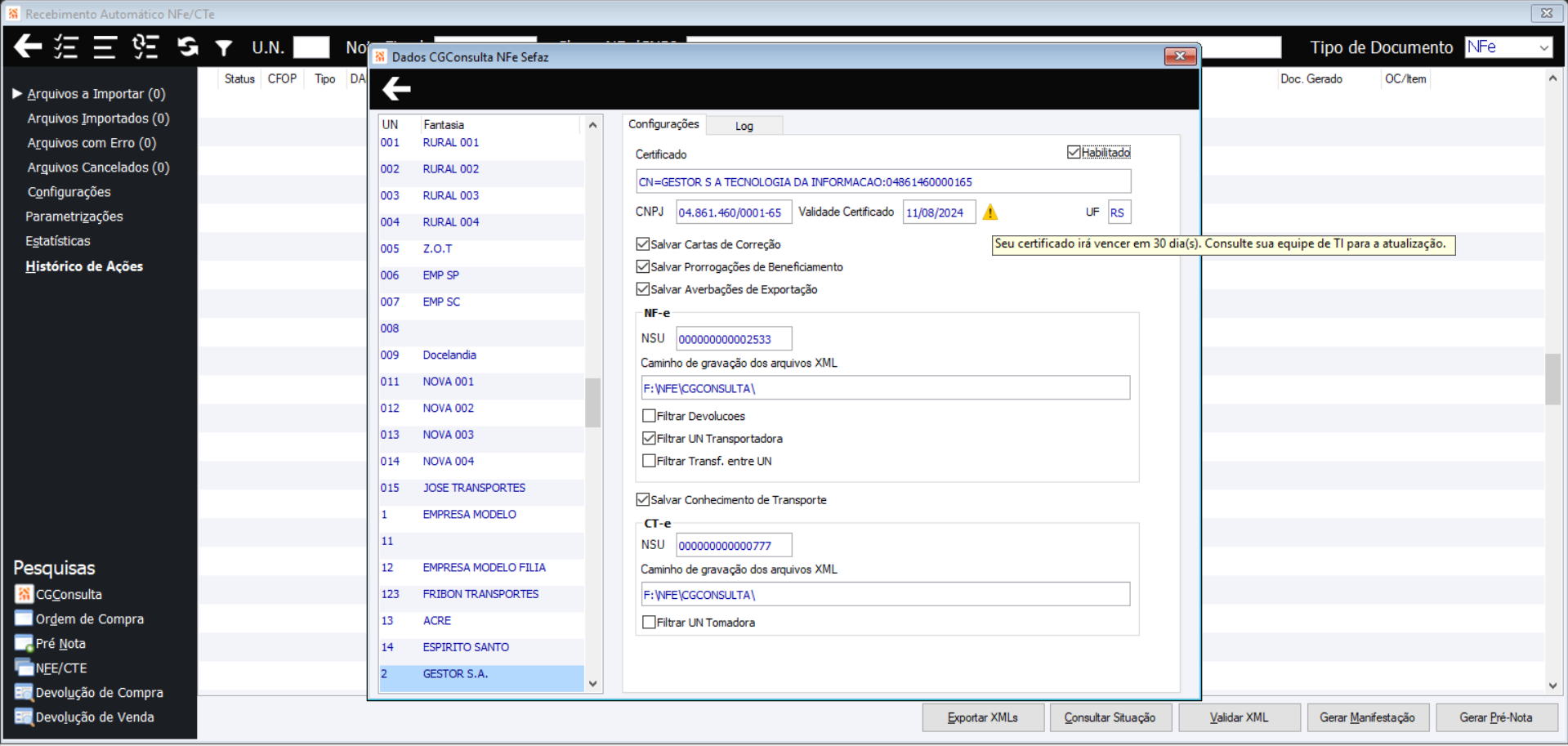Open Estatísticas in the sidebar
1568x746 pixels.
[58, 241]
